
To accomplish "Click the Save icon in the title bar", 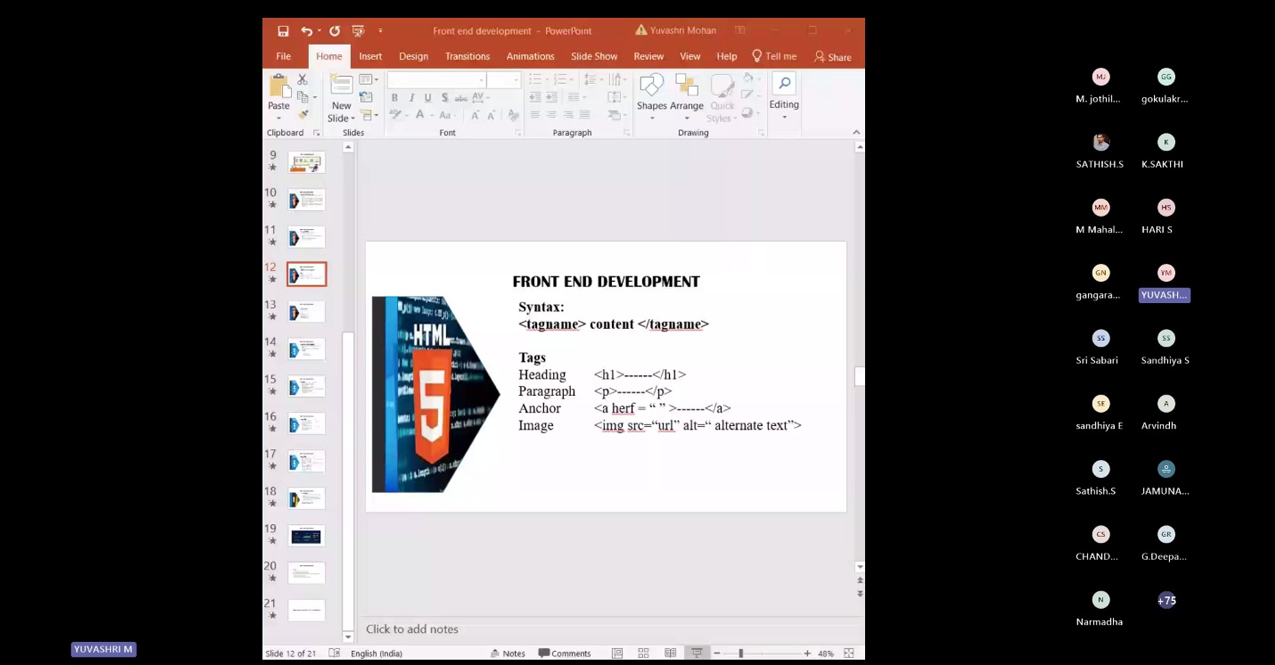I will [x=283, y=31].
